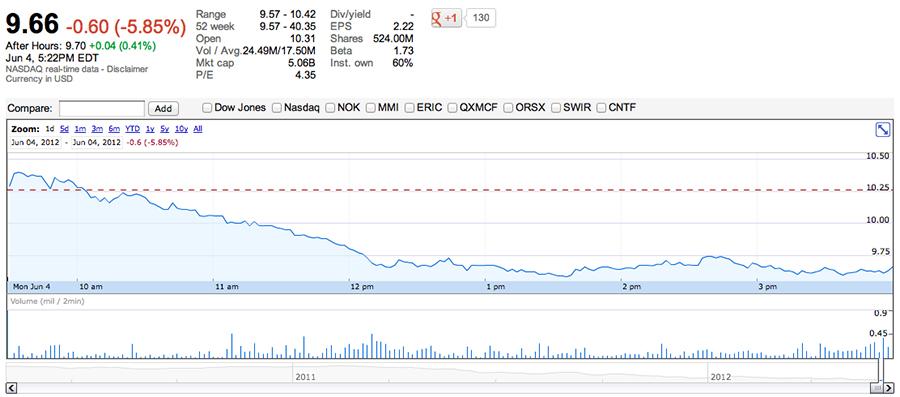Click the P/E value 4.35

304,75
